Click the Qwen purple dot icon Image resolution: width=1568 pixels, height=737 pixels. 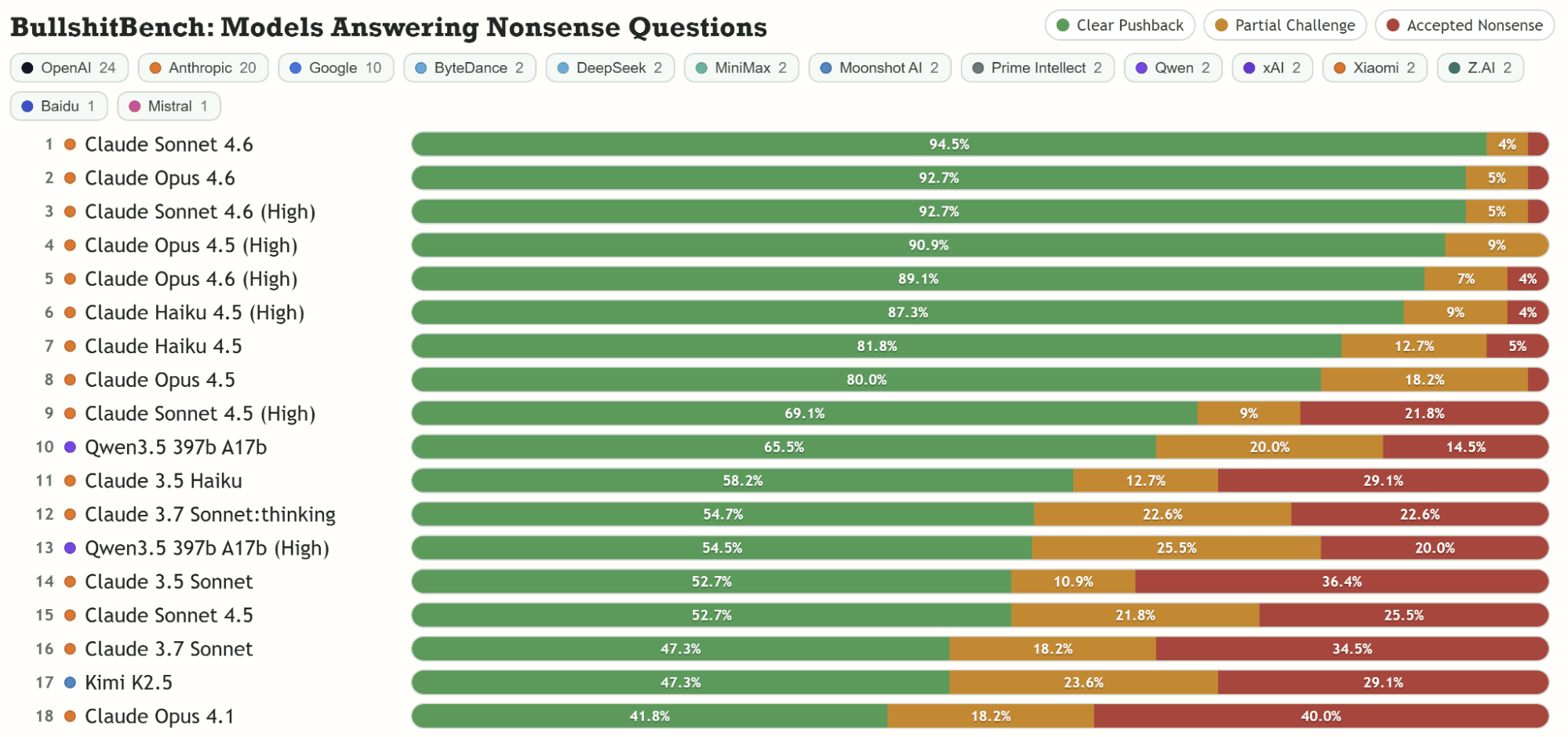[1142, 68]
